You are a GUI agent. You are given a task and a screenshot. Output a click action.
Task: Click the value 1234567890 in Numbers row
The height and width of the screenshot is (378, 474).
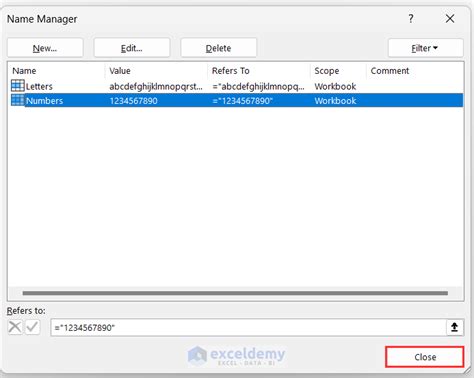(133, 101)
